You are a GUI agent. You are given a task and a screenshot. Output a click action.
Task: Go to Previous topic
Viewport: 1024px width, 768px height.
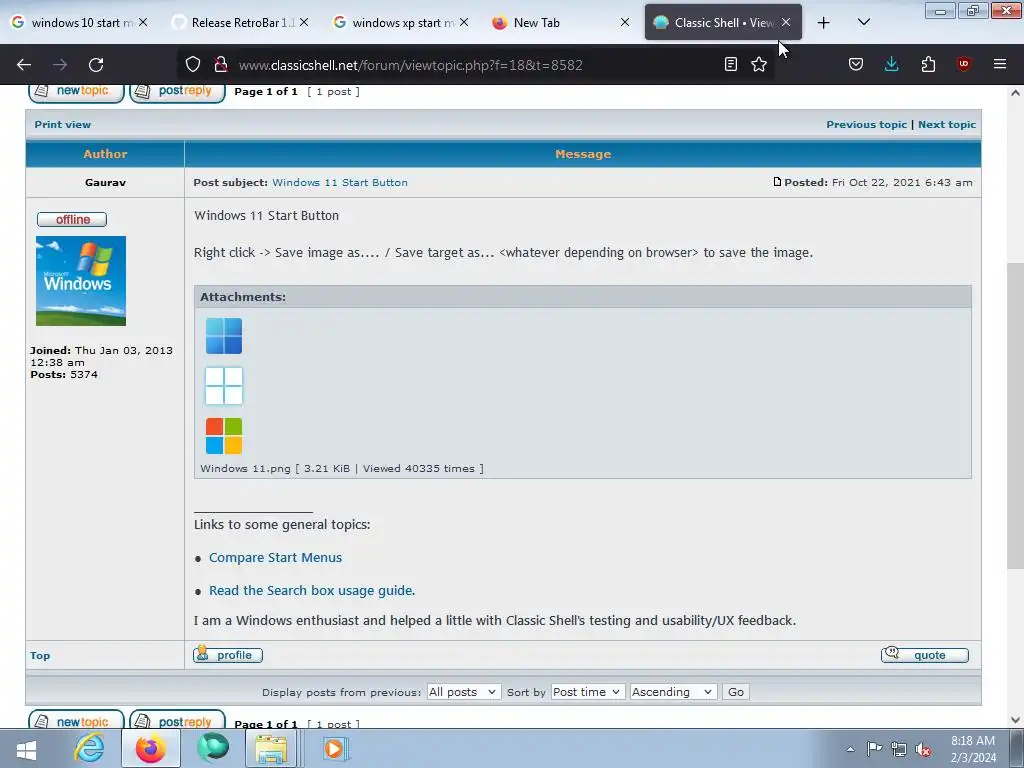tap(867, 124)
